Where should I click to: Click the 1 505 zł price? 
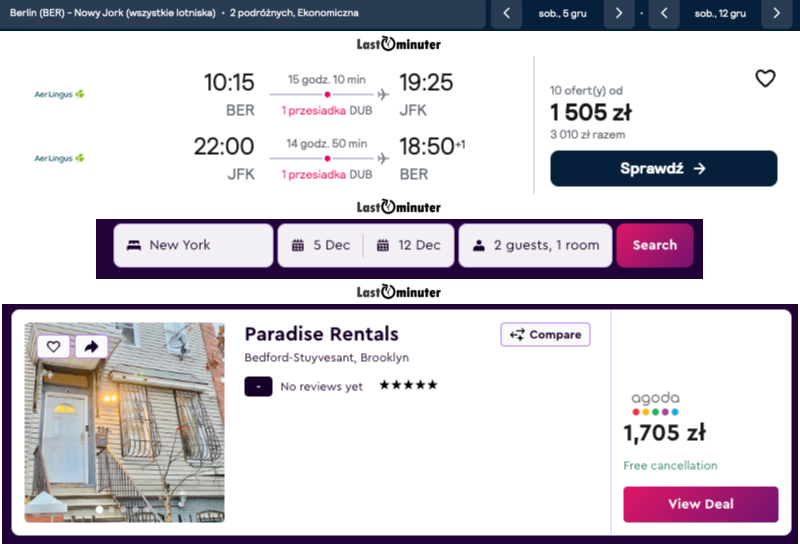[x=591, y=112]
